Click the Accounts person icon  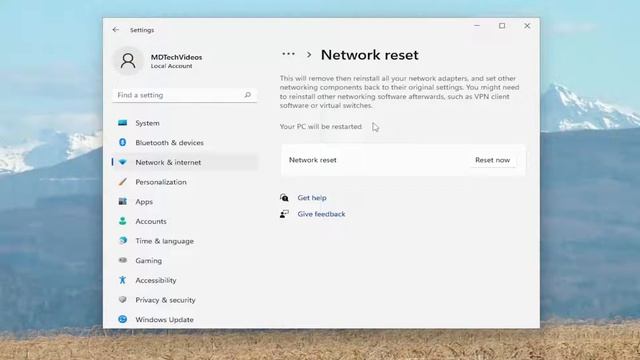[x=122, y=221]
